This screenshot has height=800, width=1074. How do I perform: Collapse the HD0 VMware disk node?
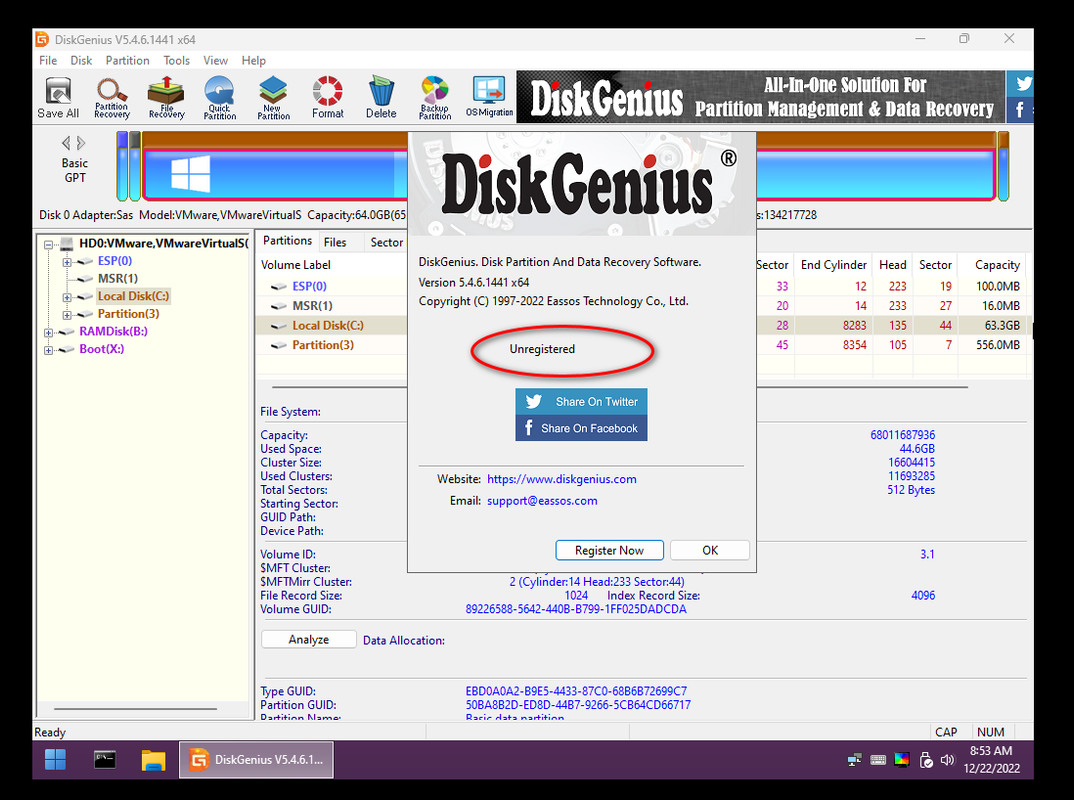pos(48,245)
